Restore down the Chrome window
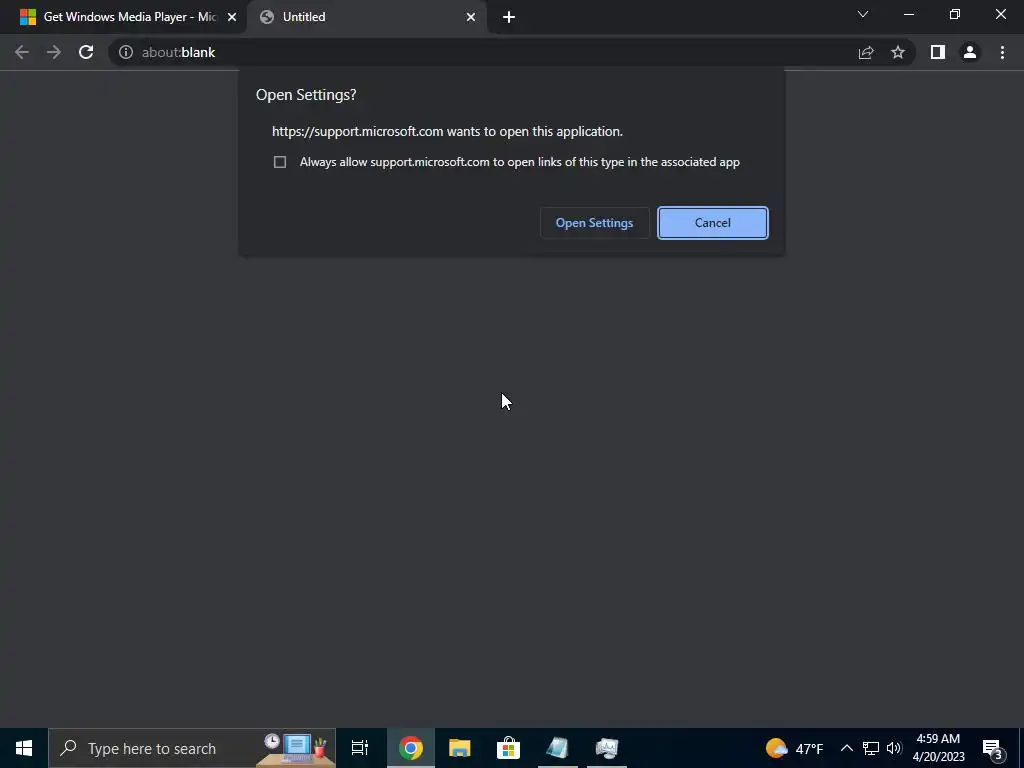The width and height of the screenshot is (1024, 768). point(955,14)
